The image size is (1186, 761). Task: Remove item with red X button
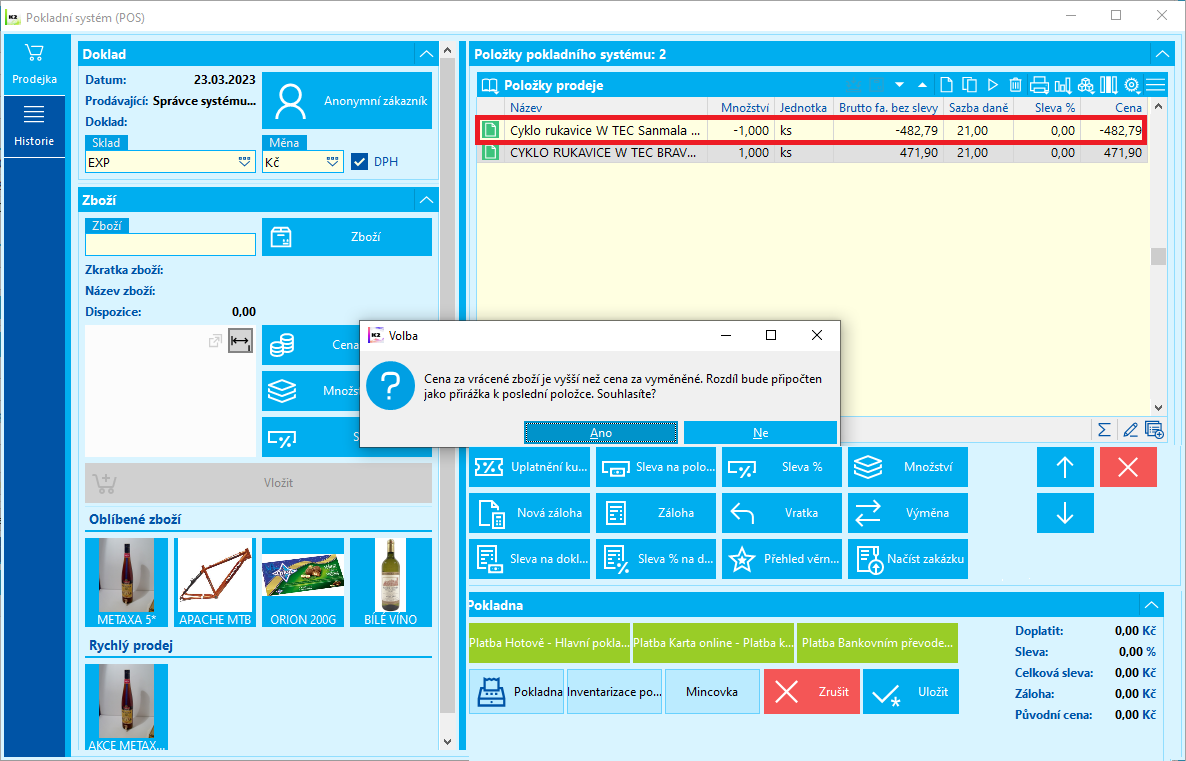pyautogui.click(x=1128, y=467)
